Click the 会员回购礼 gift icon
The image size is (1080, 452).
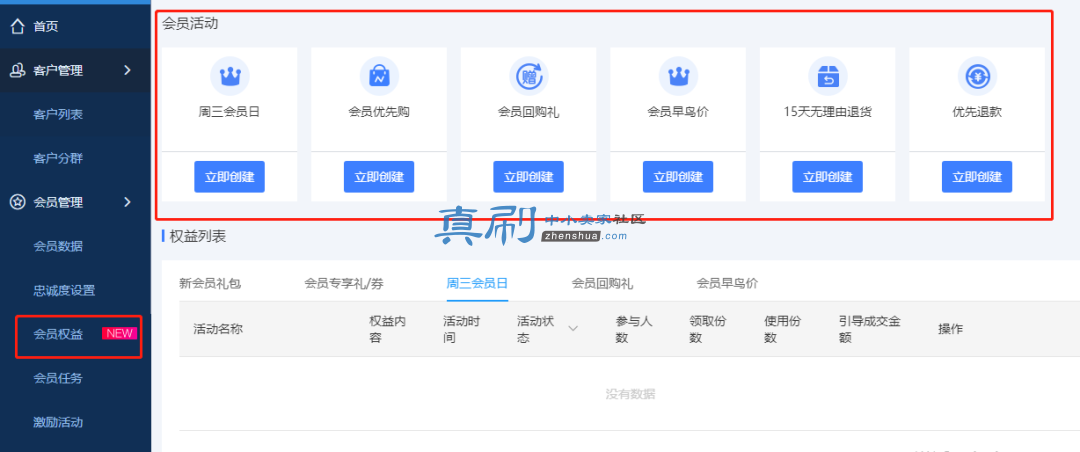coord(528,76)
